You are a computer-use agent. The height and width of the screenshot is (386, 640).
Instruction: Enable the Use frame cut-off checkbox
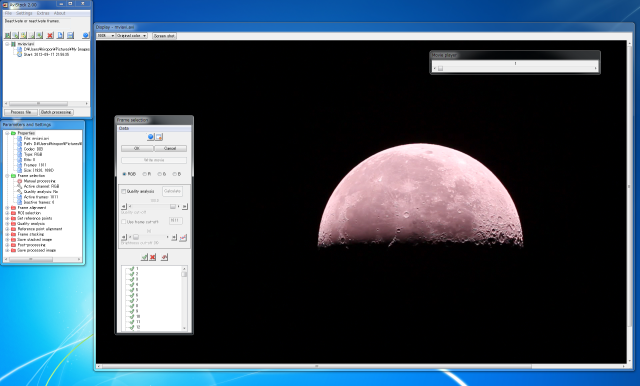pos(124,222)
